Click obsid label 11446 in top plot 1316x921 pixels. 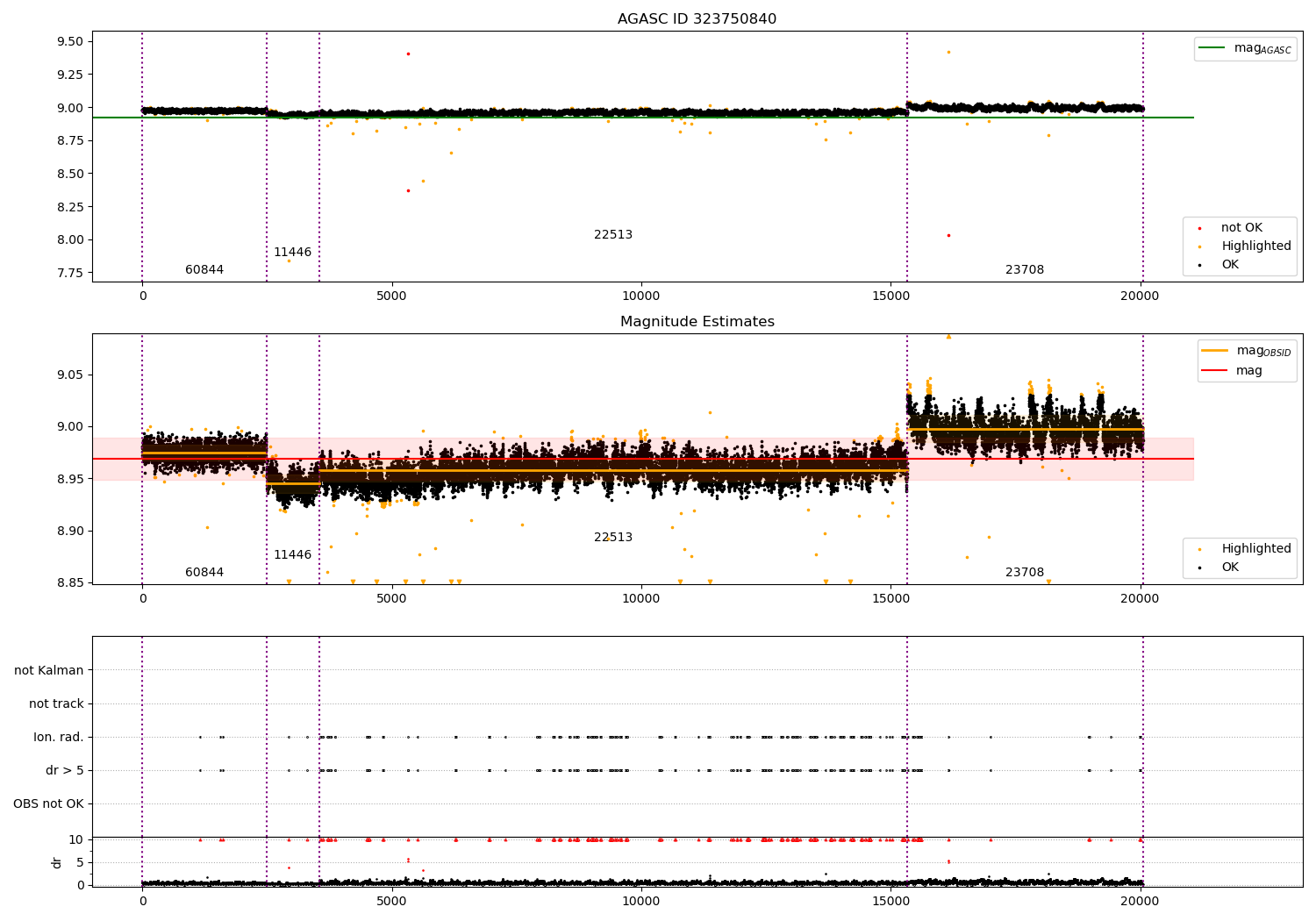pyautogui.click(x=292, y=253)
